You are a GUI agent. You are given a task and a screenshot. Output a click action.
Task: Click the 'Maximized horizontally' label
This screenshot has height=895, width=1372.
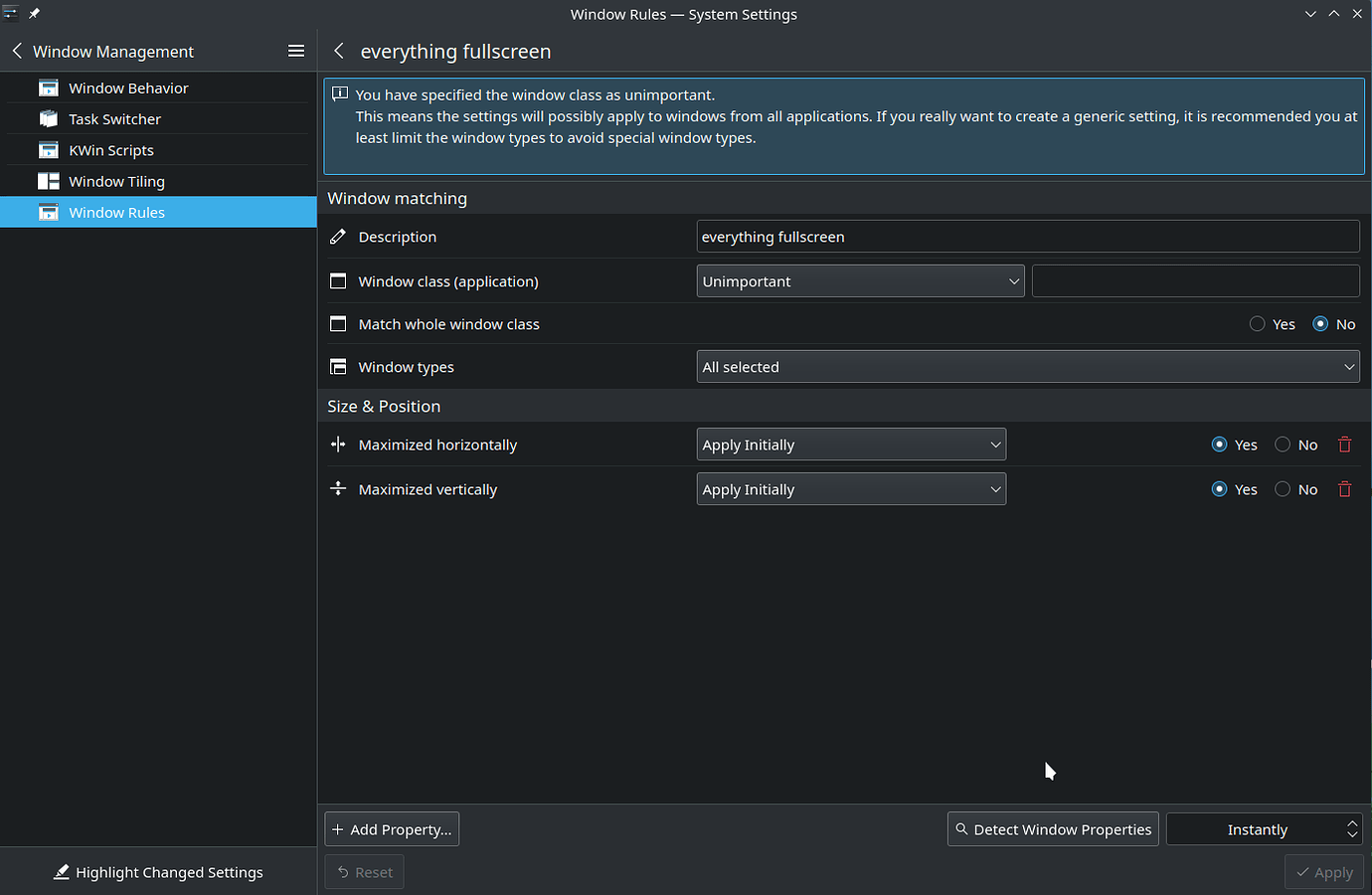[437, 445]
